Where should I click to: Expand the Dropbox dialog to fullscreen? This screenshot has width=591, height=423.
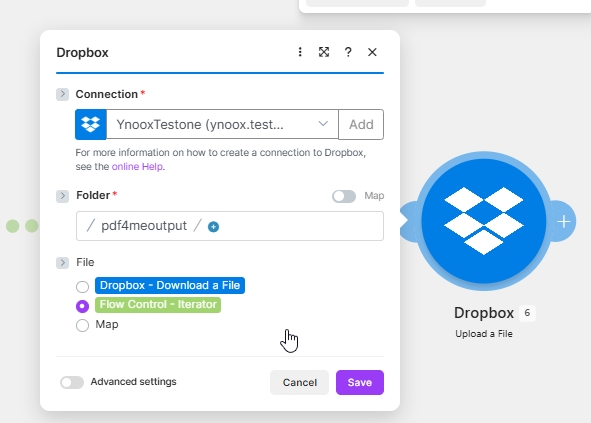(x=324, y=52)
